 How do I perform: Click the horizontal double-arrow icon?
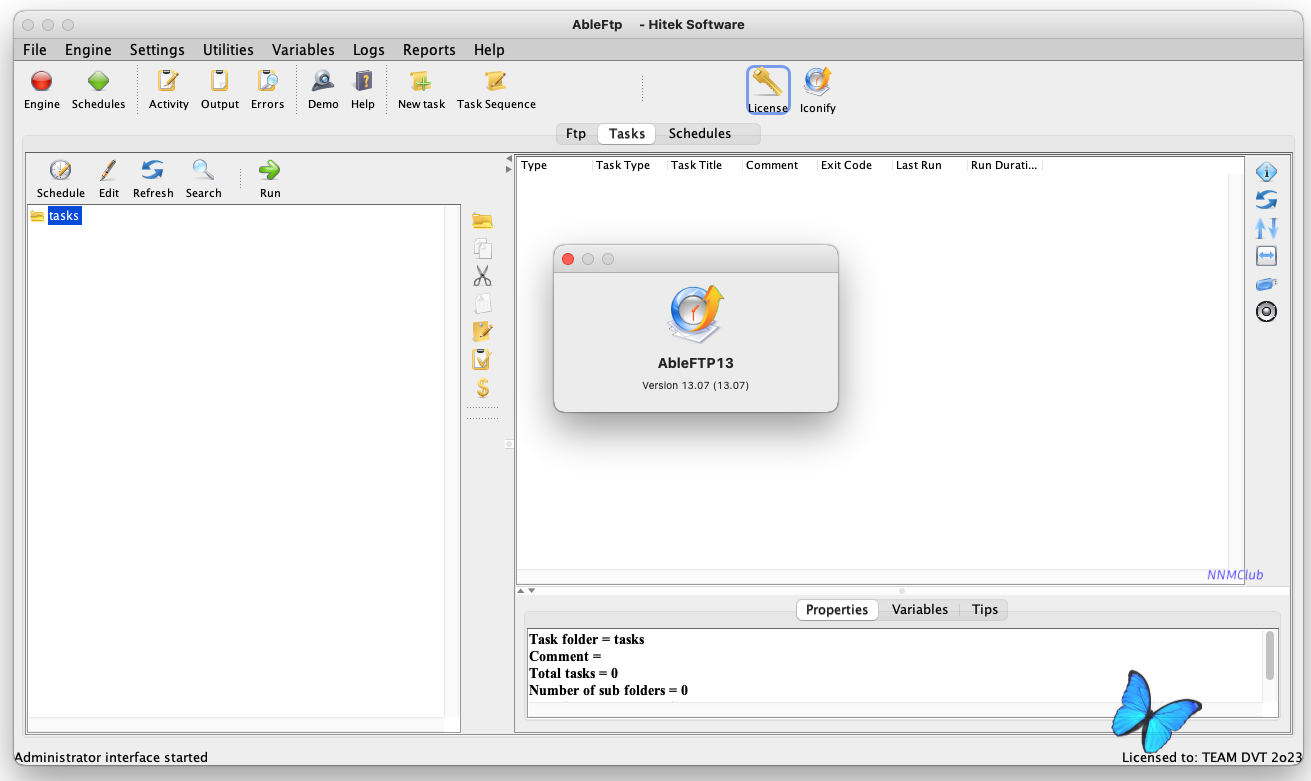[1266, 256]
